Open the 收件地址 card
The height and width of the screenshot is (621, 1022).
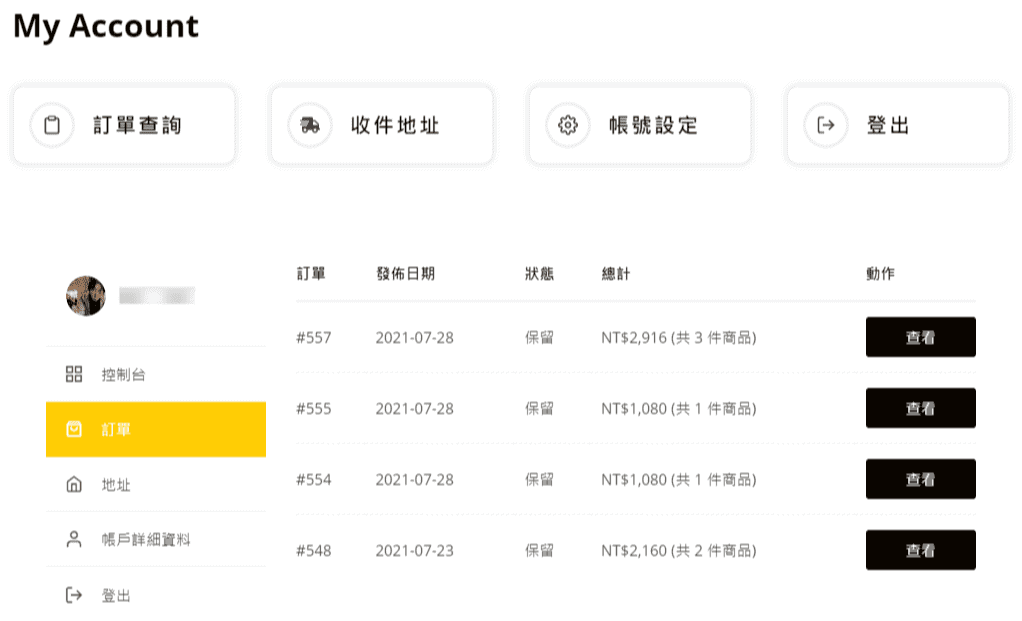click(x=382, y=125)
